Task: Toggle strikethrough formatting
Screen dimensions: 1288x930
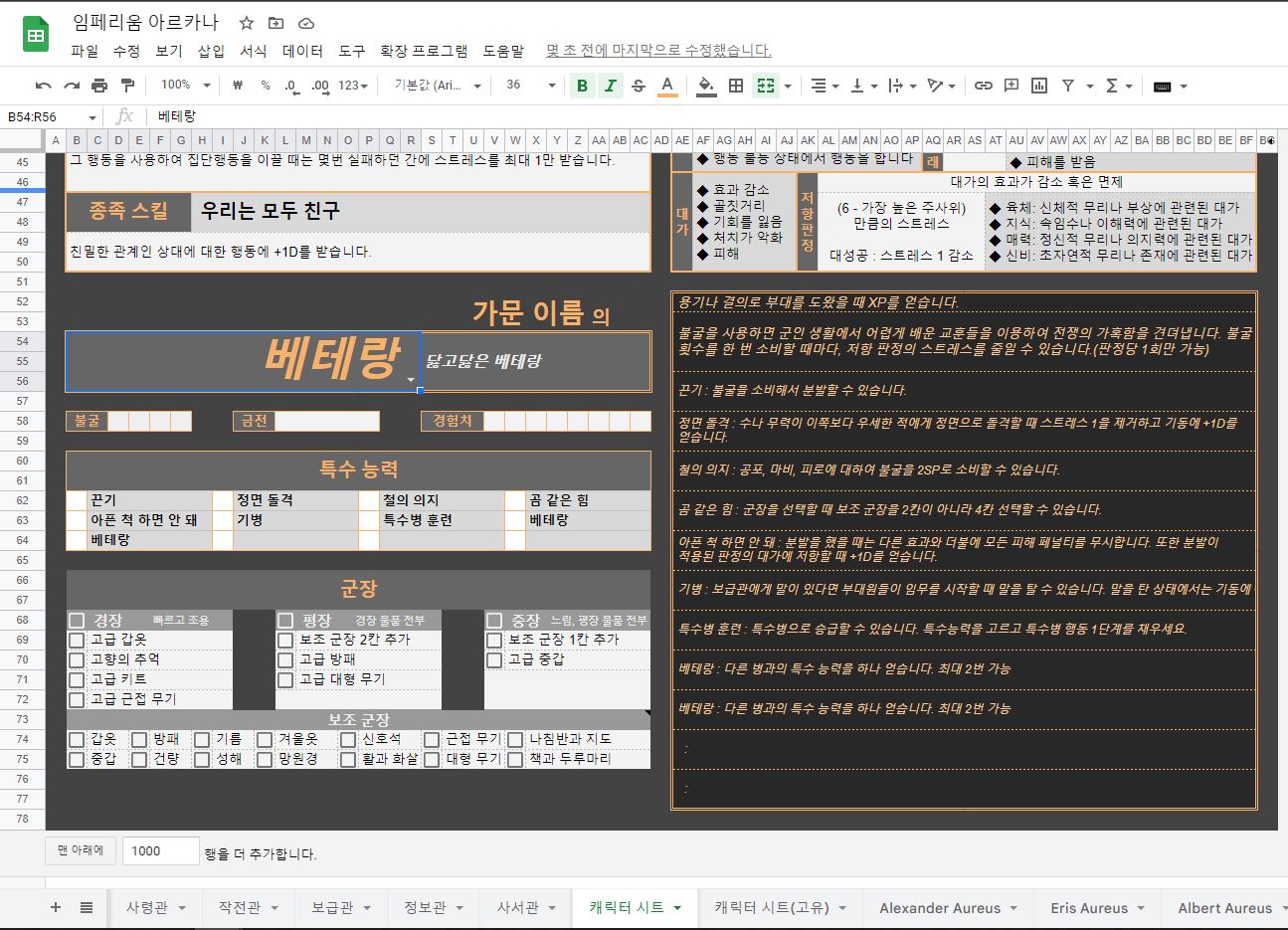Action: [639, 86]
